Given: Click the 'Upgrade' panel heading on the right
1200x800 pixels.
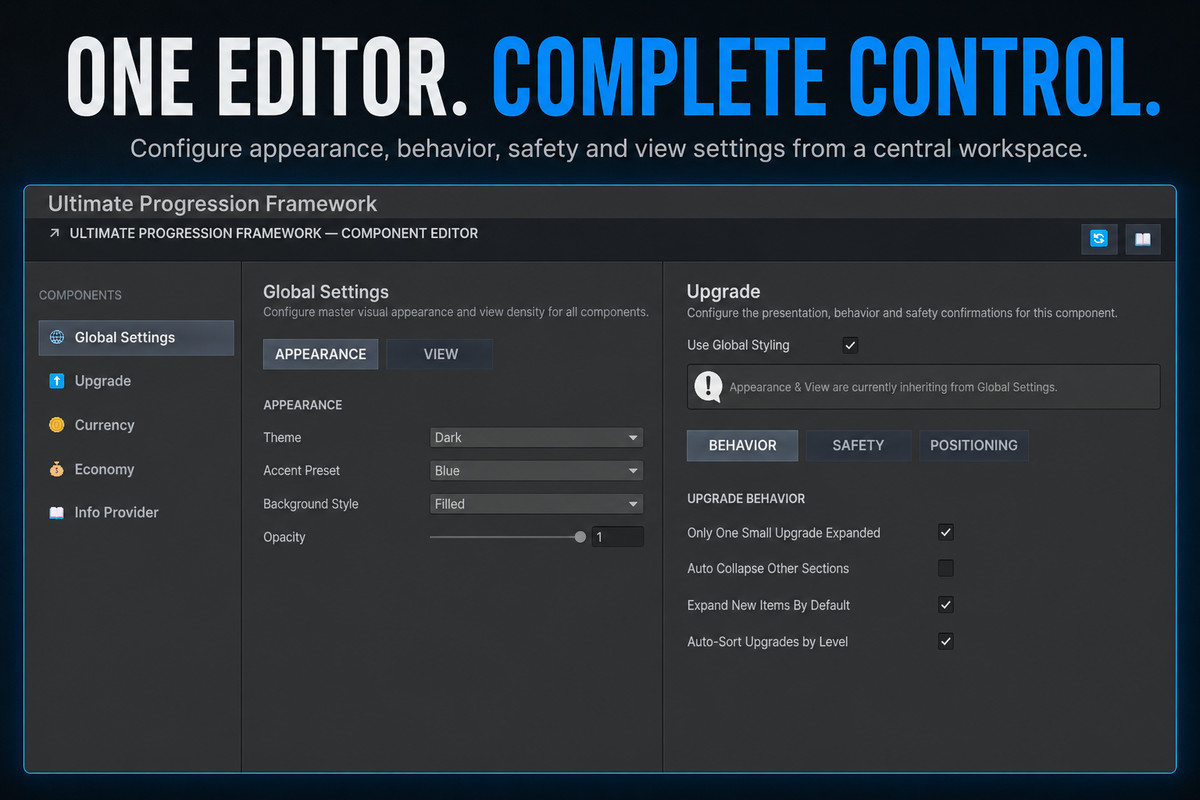Looking at the screenshot, I should [724, 292].
